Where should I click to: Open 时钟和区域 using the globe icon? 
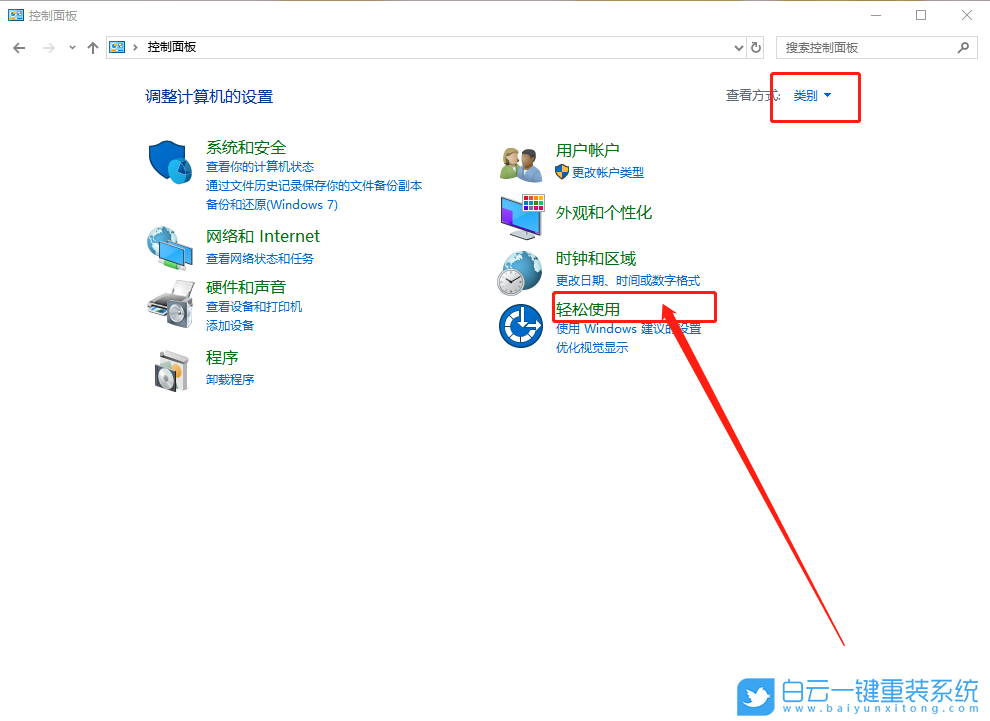point(520,271)
